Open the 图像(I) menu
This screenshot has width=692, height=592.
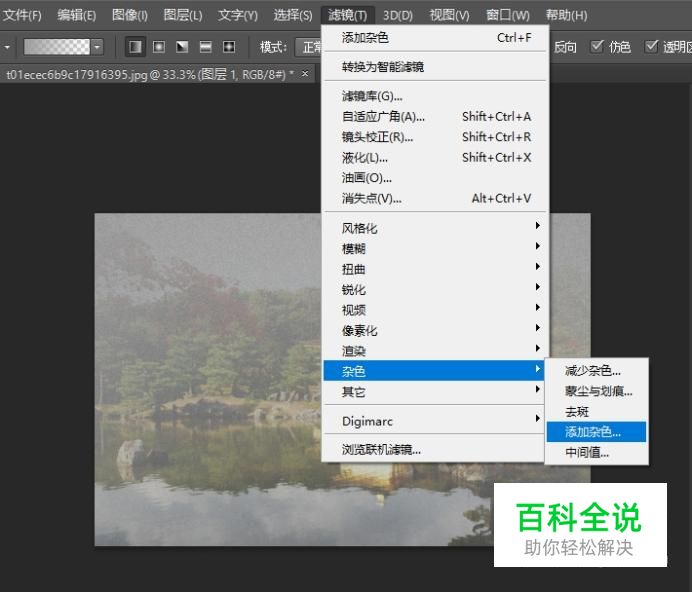click(x=130, y=15)
